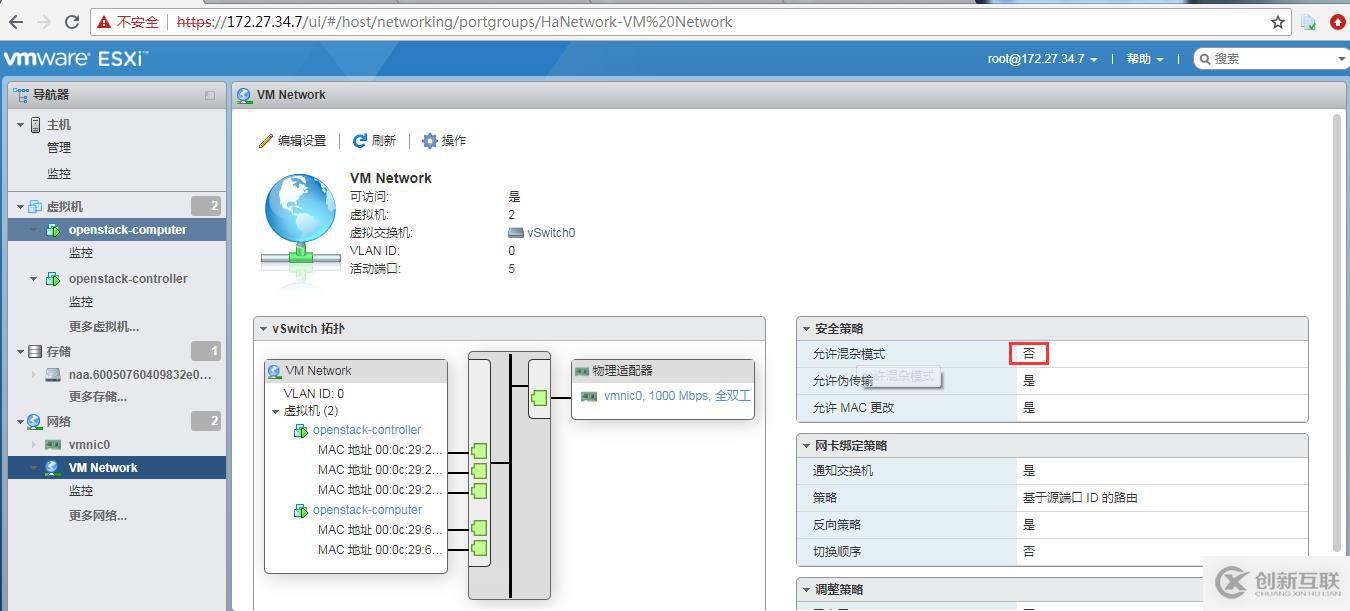Collapse the 安全策略 section
This screenshot has width=1350, height=611.
[x=806, y=329]
